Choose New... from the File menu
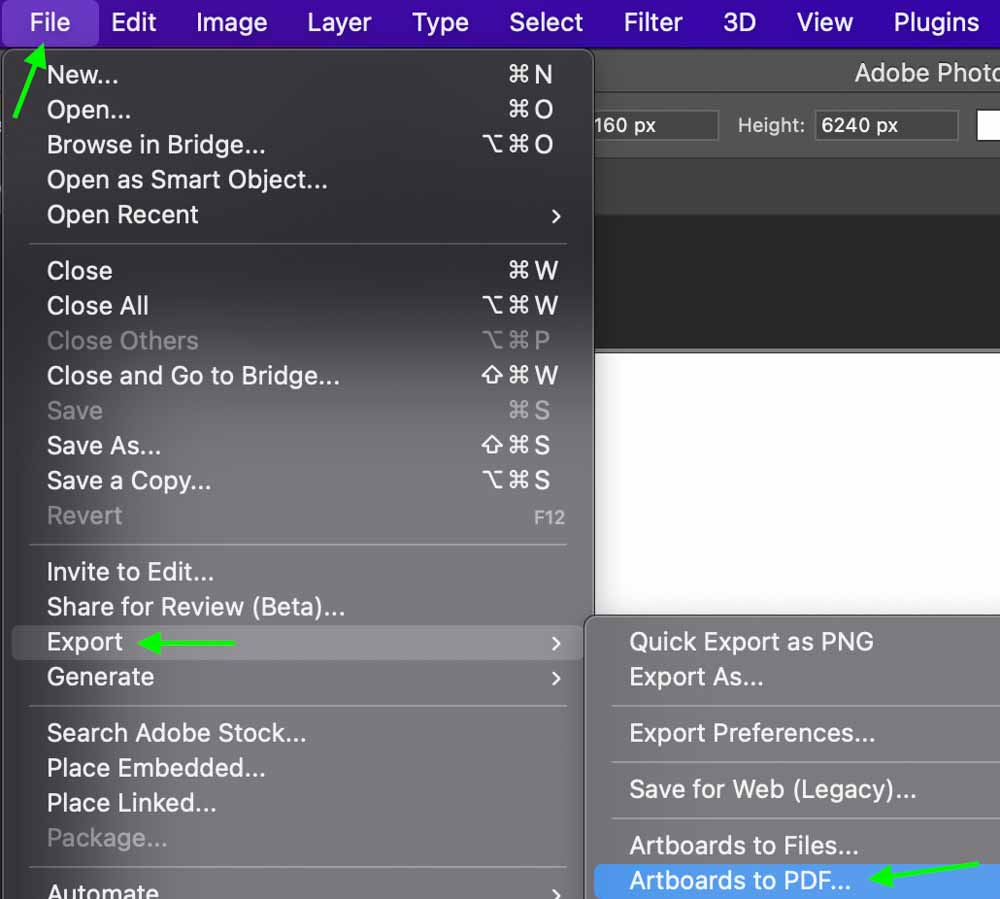Viewport: 1000px width, 899px height. 82,75
